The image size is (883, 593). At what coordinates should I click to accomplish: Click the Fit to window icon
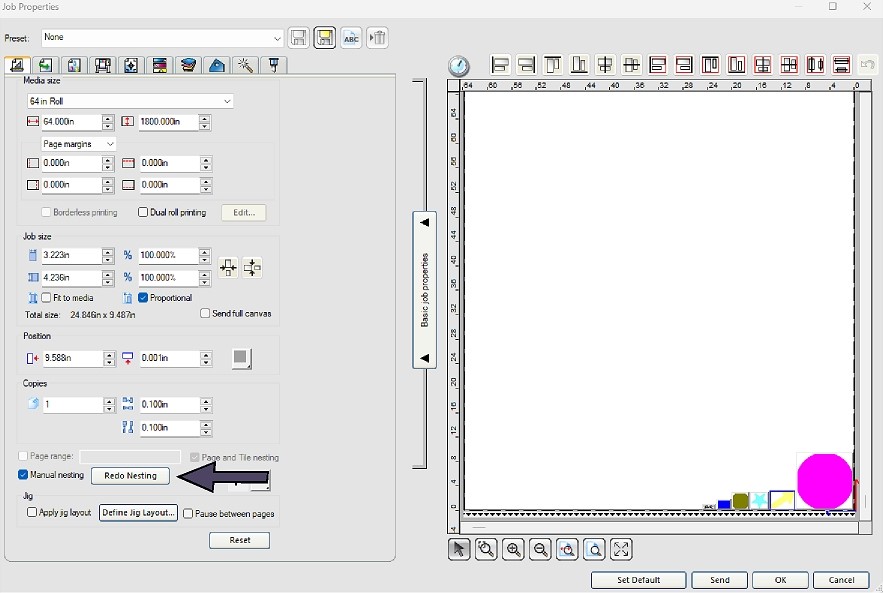pyautogui.click(x=621, y=549)
